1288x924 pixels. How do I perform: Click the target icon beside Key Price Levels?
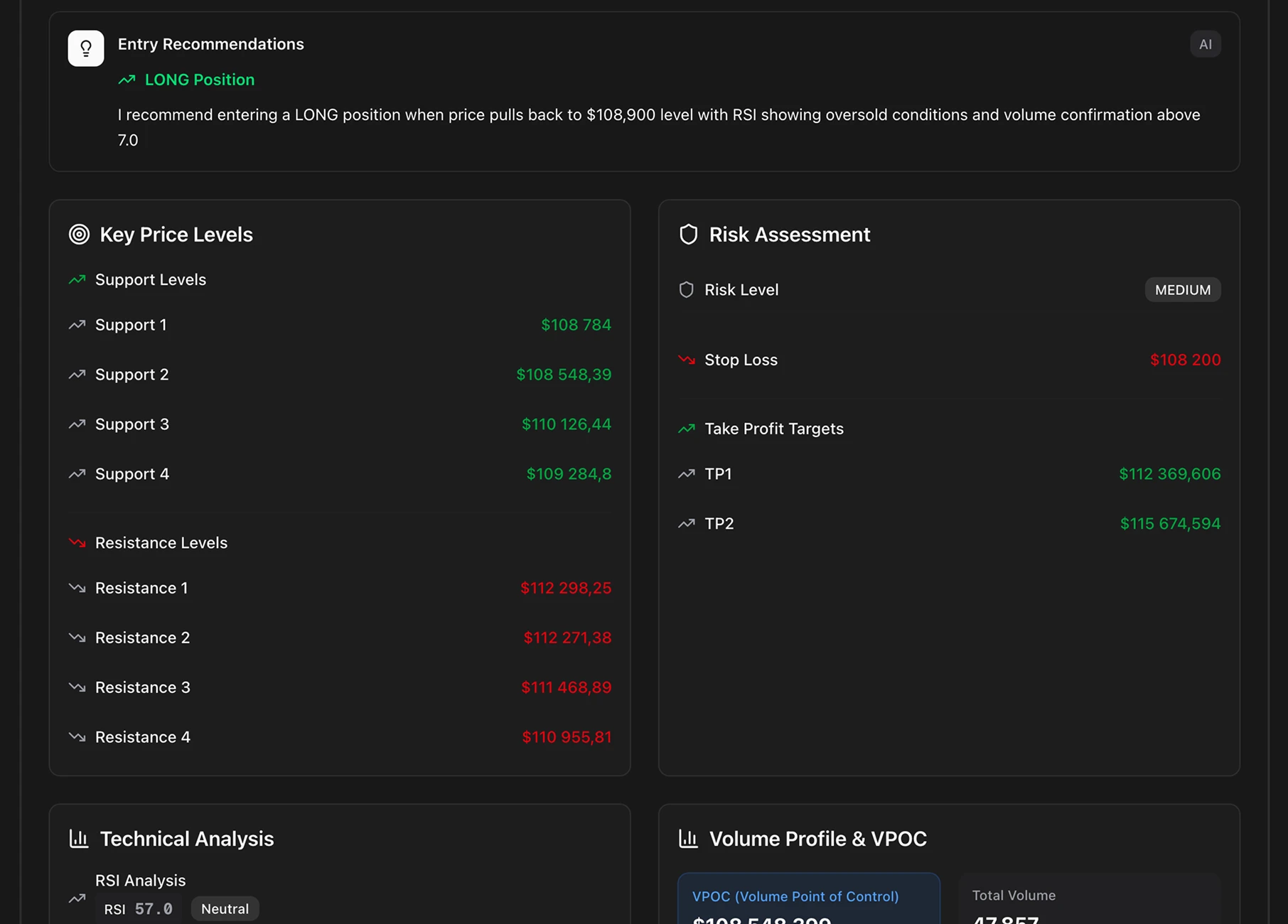click(79, 235)
